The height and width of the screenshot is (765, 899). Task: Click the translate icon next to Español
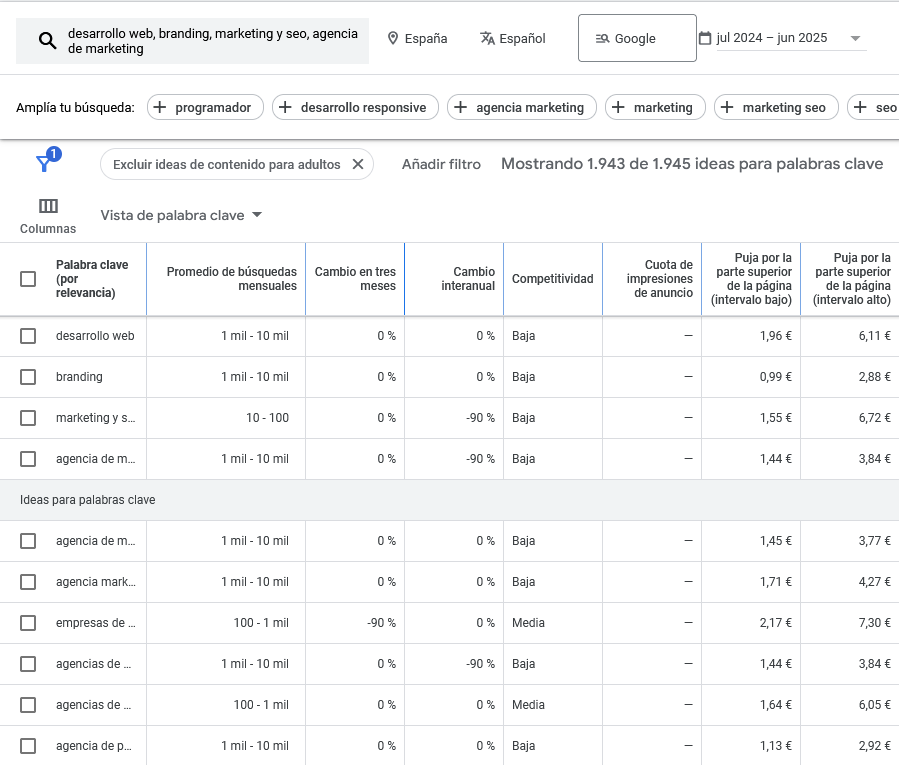click(487, 38)
